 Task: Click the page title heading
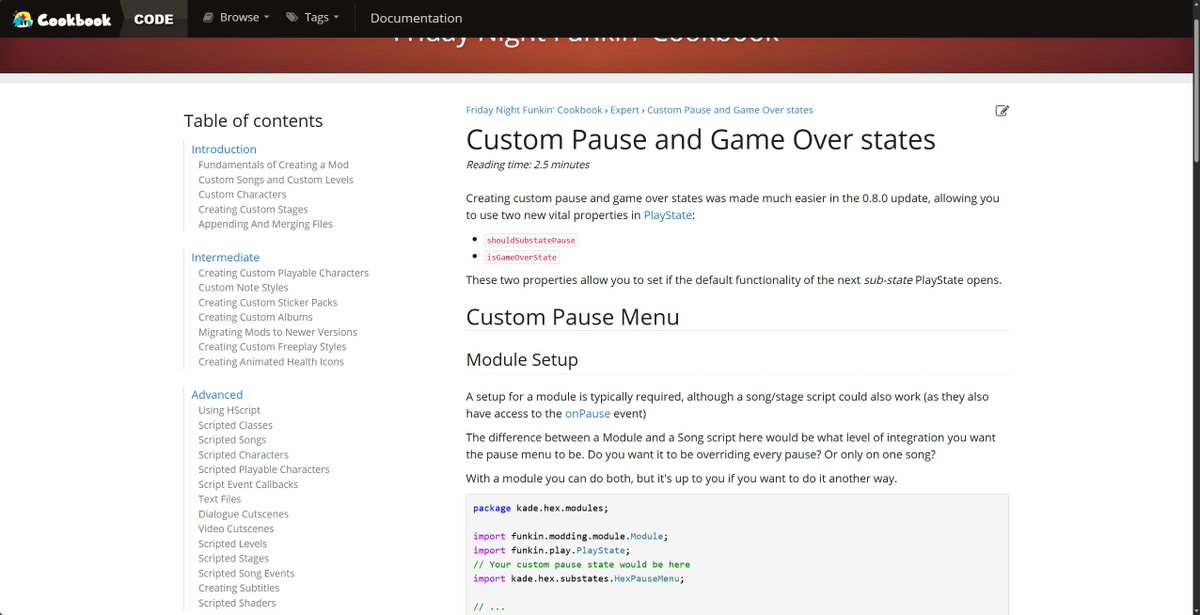click(701, 139)
